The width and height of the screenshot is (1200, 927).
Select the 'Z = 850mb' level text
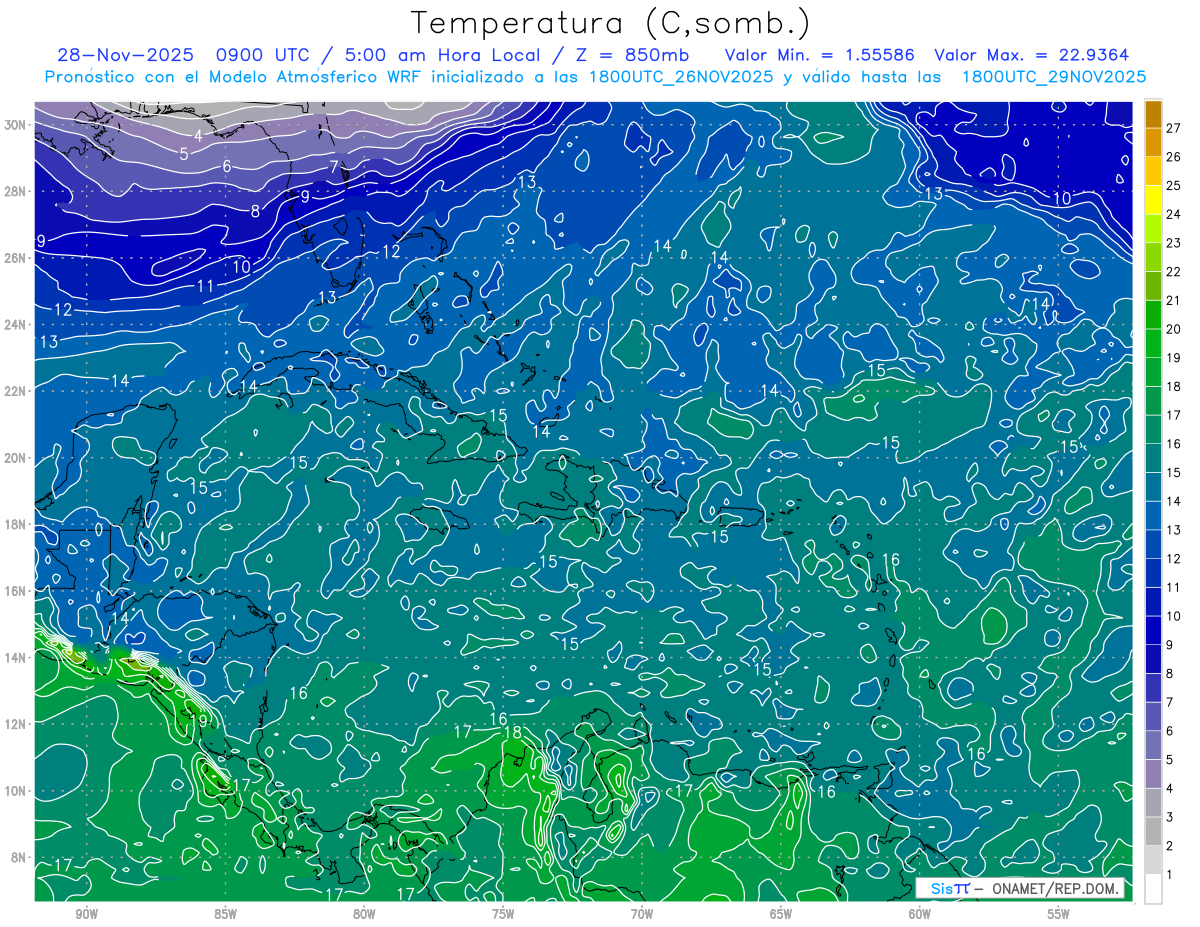click(x=632, y=55)
